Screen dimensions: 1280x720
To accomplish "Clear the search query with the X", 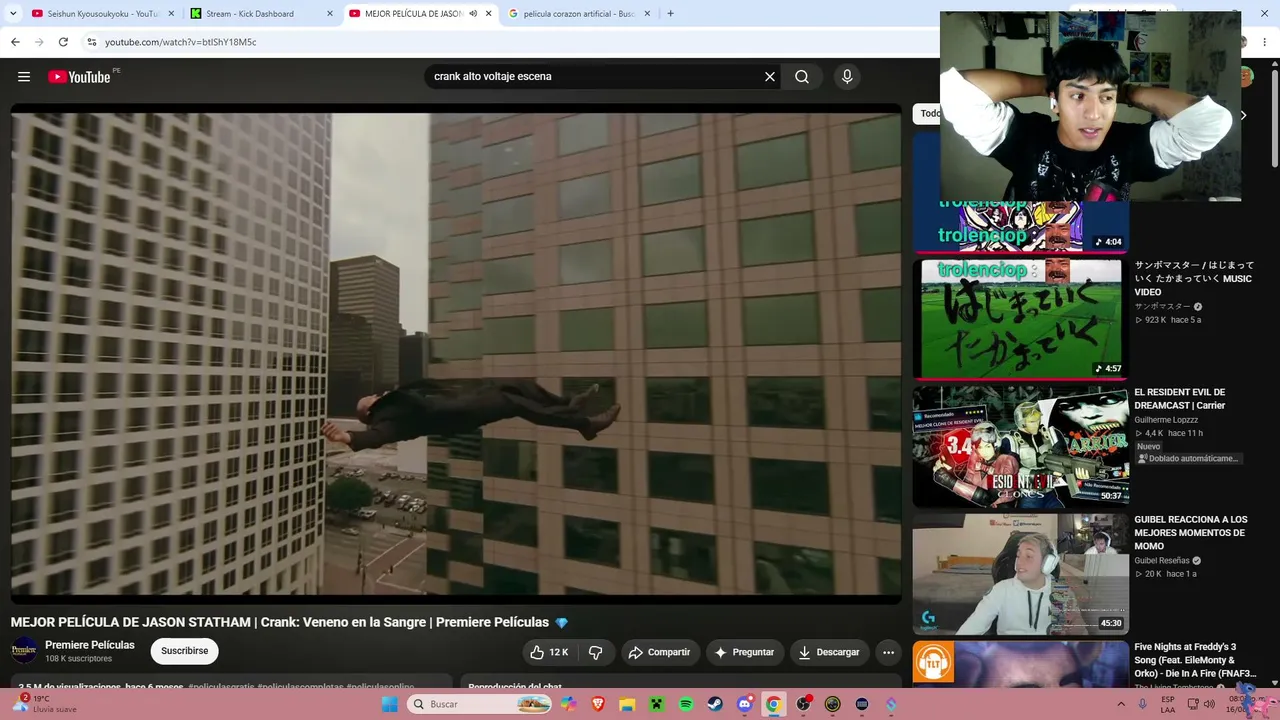I will point(770,77).
